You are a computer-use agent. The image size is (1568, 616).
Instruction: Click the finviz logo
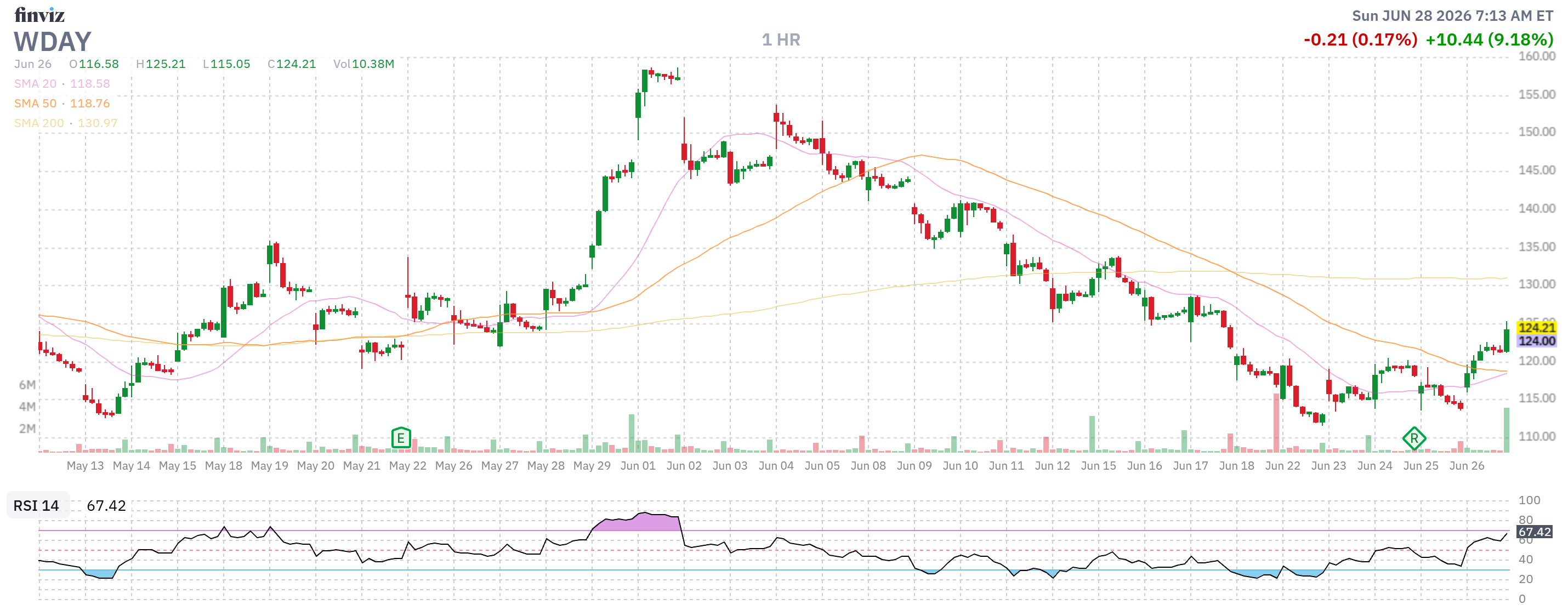[39, 14]
